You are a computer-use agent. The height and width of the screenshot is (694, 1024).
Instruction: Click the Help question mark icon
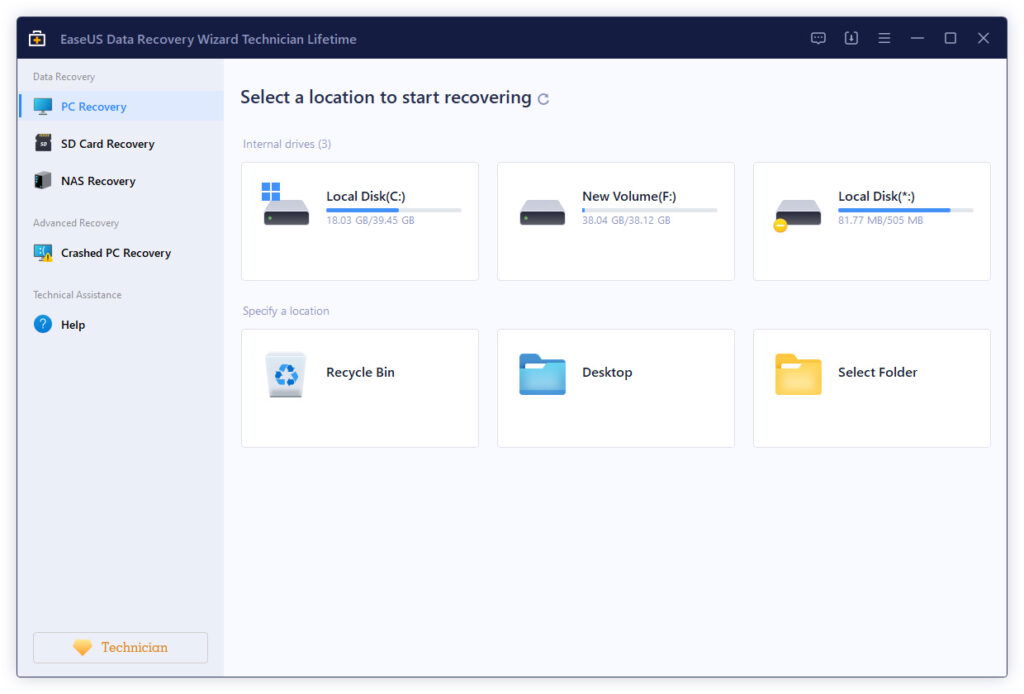(x=43, y=324)
